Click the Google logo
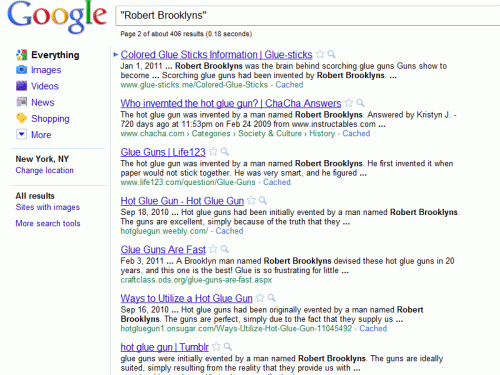 pyautogui.click(x=57, y=17)
